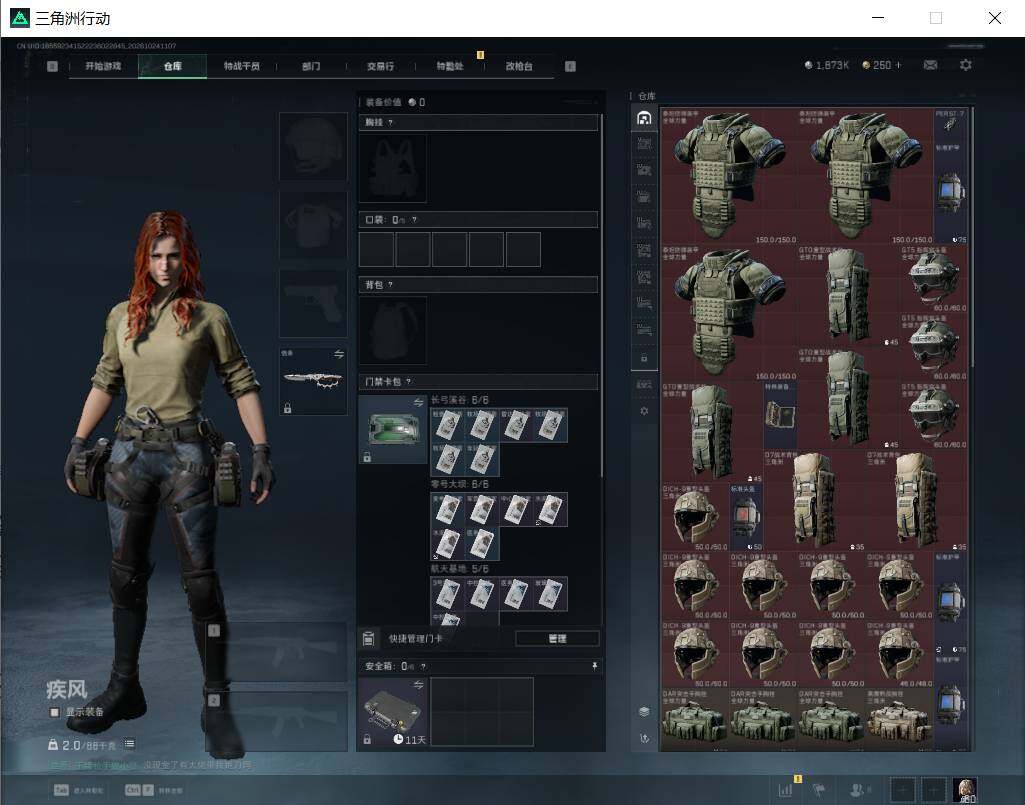Viewport: 1025px width, 805px height.
Task: Open the stats bar-chart icon in bottom bar
Action: click(785, 789)
